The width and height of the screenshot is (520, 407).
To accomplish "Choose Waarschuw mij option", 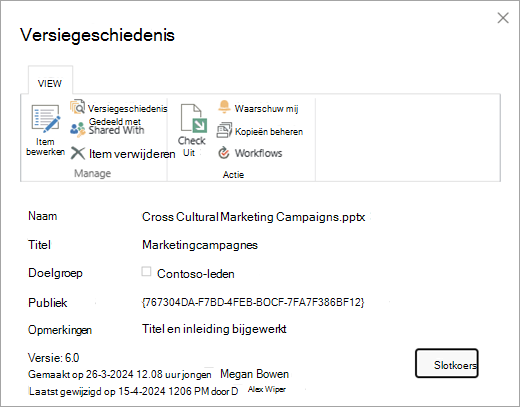I will pyautogui.click(x=266, y=109).
